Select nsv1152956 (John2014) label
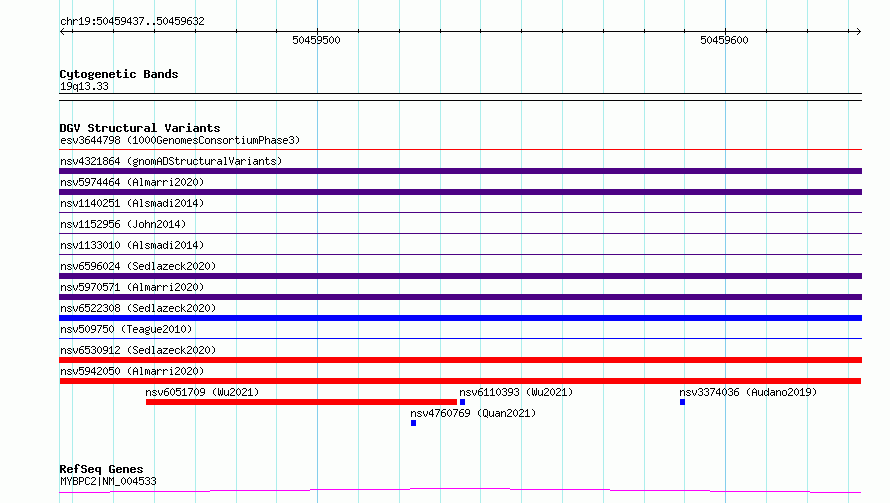The height and width of the screenshot is (503, 890). coord(123,224)
